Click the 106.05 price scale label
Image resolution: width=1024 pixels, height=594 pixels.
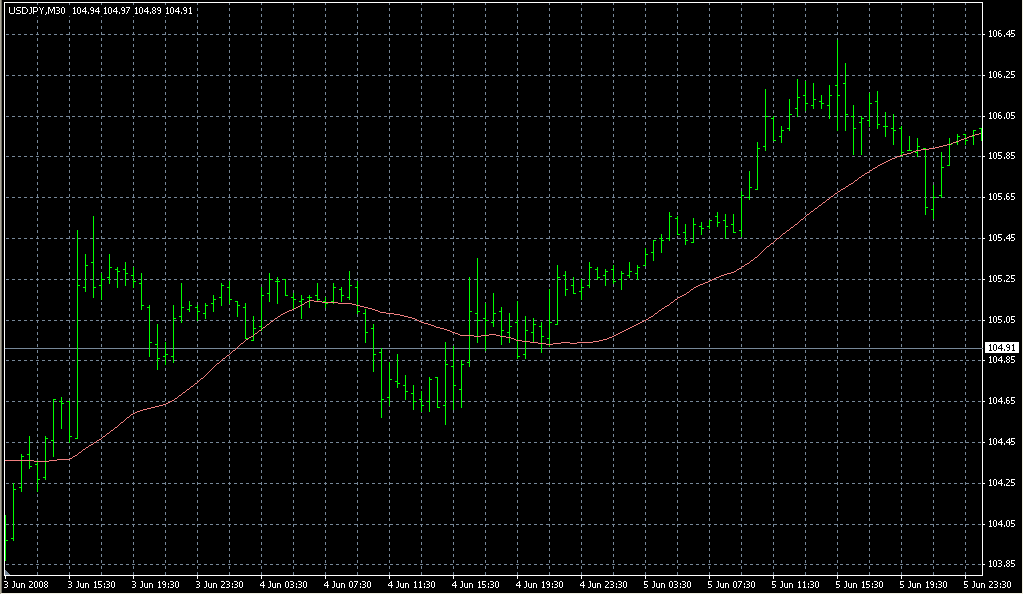1001,116
